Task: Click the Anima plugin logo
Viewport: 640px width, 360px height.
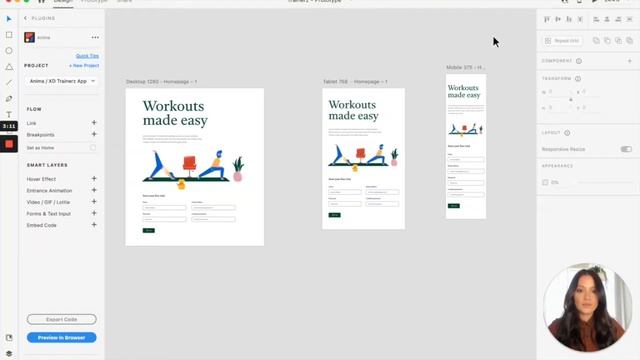Action: (x=29, y=38)
